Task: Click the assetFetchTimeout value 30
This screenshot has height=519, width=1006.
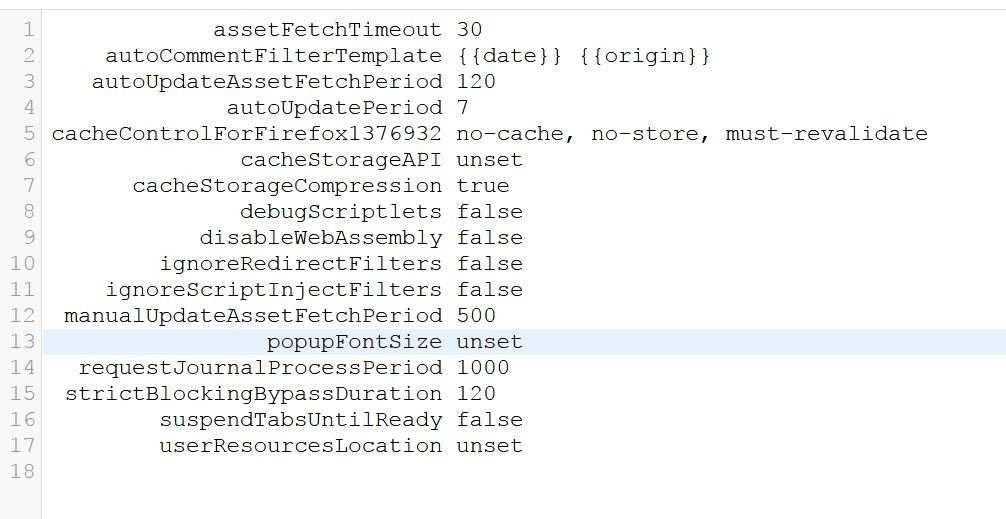Action: pos(469,30)
